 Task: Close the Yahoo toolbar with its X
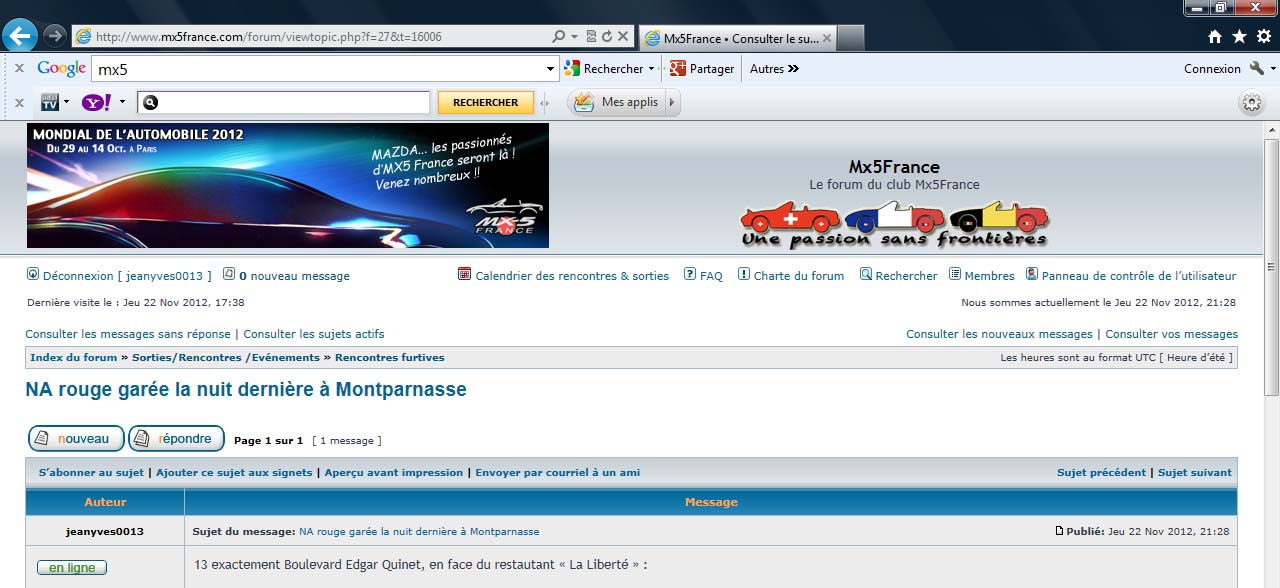coord(19,102)
